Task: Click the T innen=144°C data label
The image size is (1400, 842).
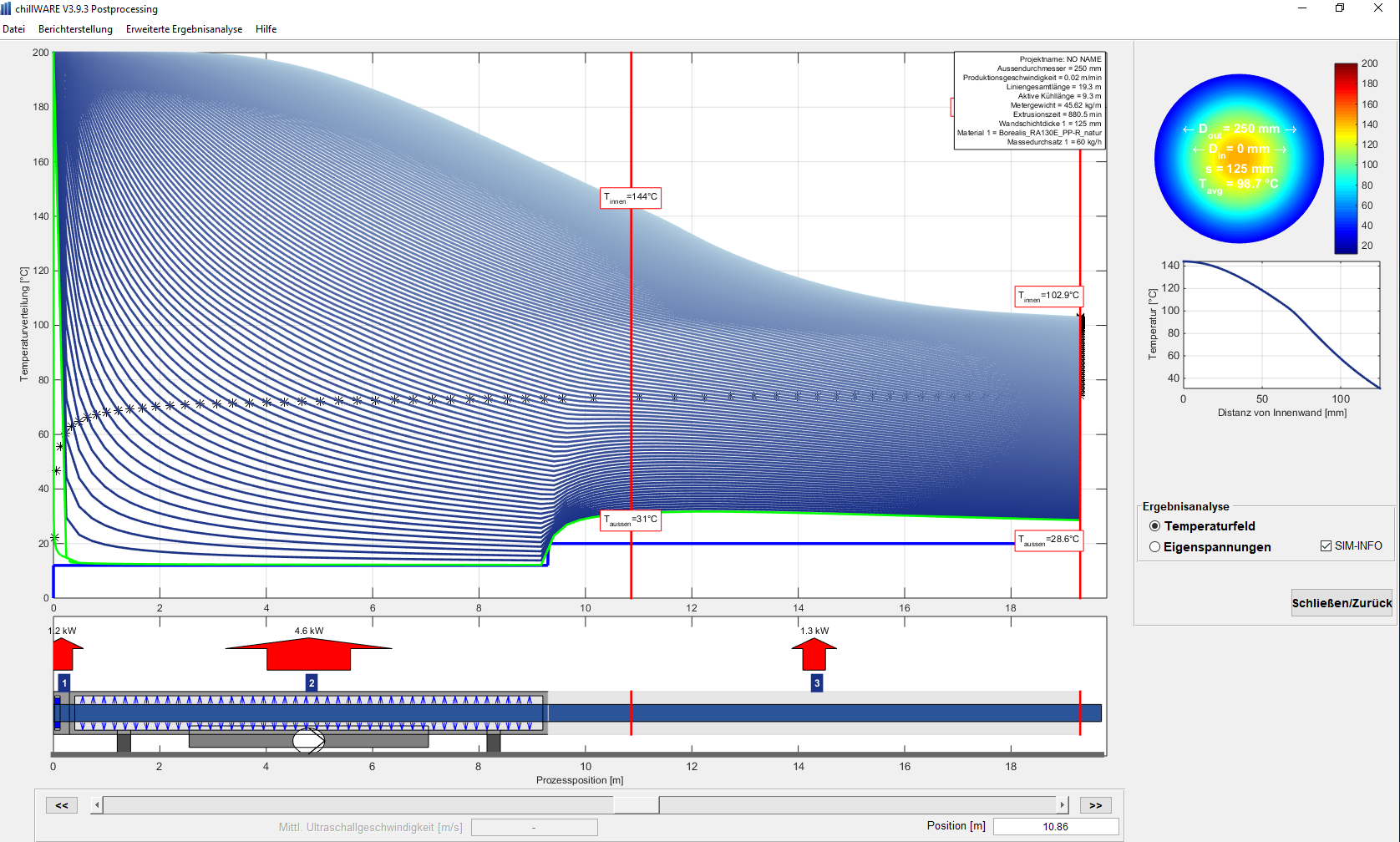Action: tap(631, 198)
